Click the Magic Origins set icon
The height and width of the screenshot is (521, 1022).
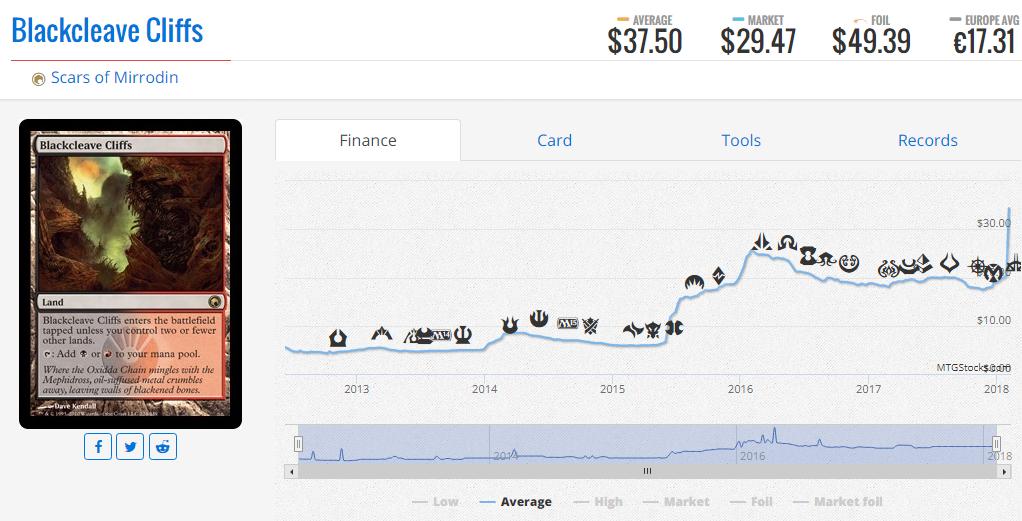pos(694,282)
